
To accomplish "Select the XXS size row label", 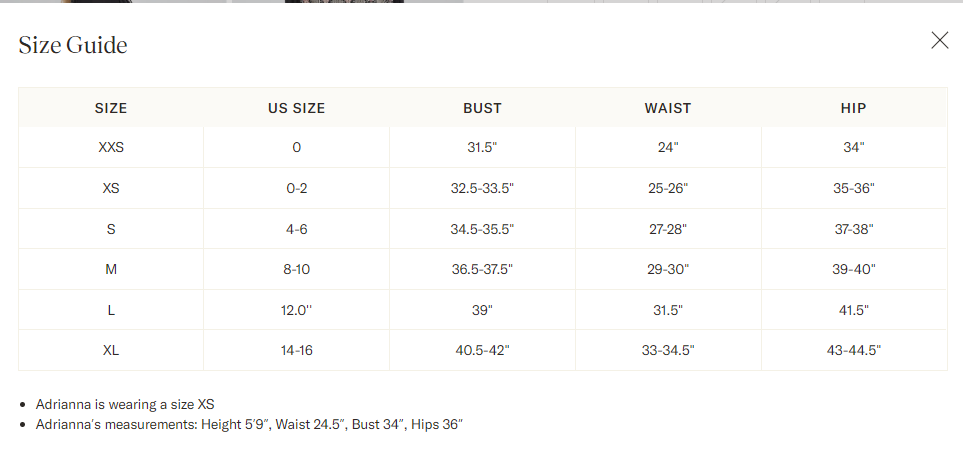I will pyautogui.click(x=111, y=147).
